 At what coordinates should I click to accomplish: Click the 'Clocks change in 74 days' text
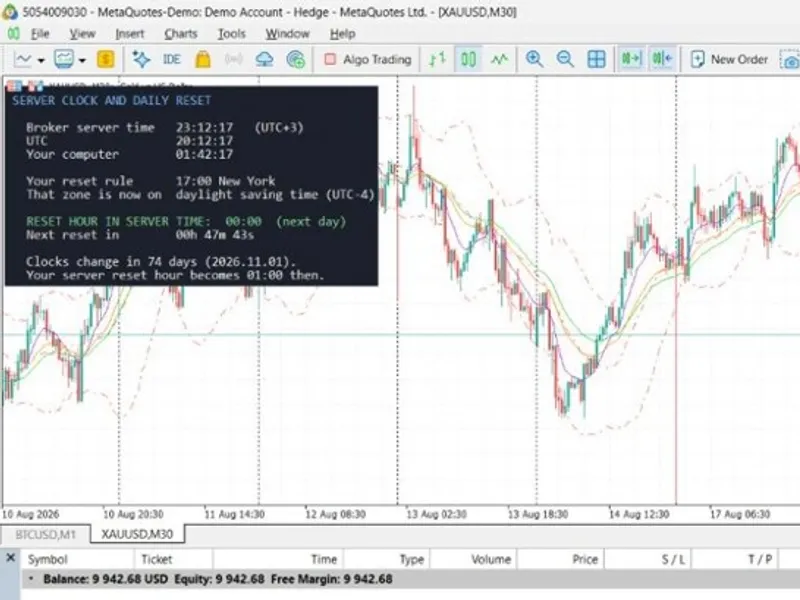pyautogui.click(x=161, y=262)
